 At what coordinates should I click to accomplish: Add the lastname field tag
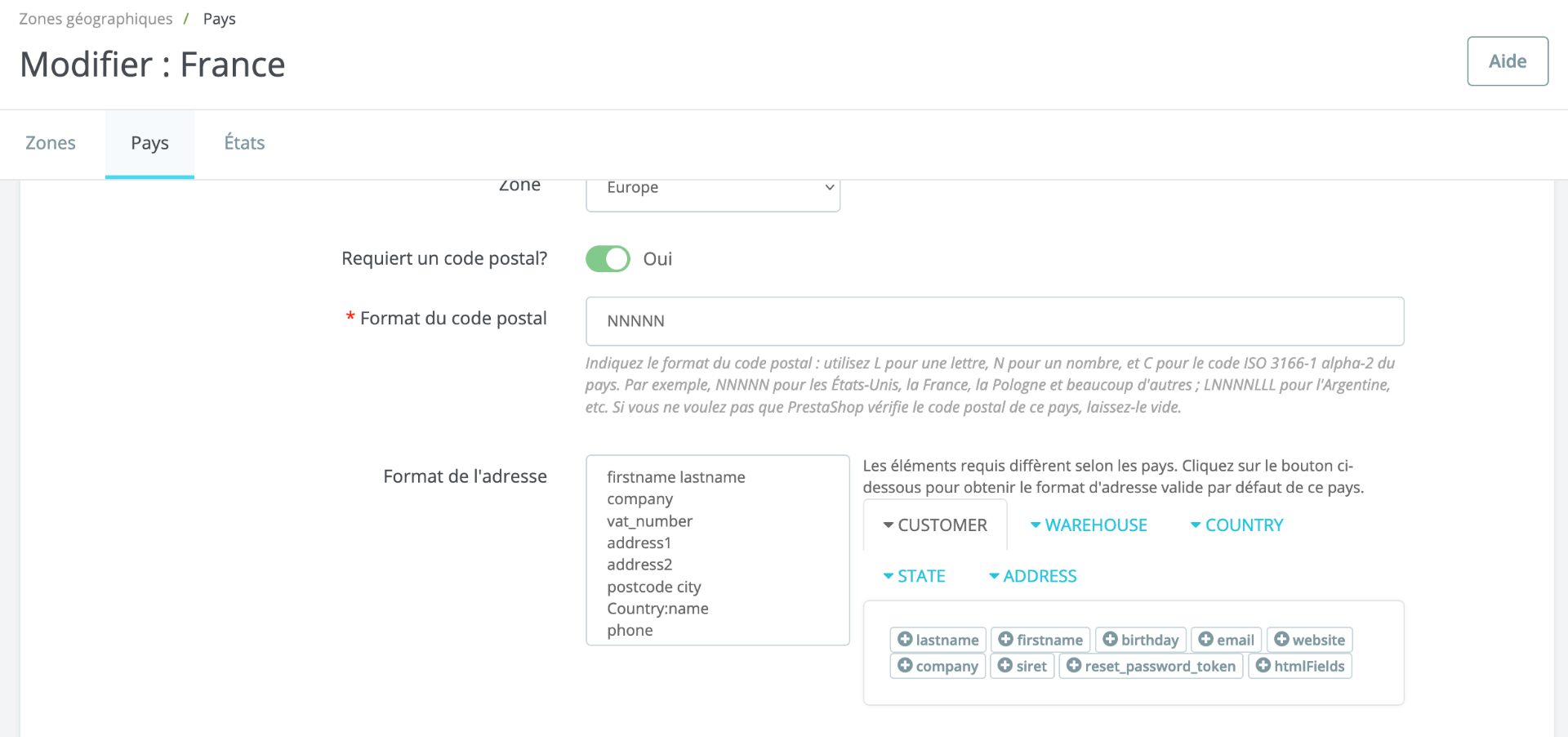(x=938, y=640)
